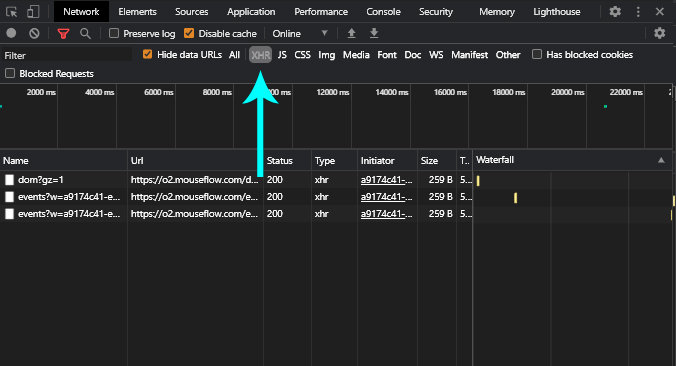Sort by the Type column header
This screenshot has width=676, height=366.
[334, 160]
